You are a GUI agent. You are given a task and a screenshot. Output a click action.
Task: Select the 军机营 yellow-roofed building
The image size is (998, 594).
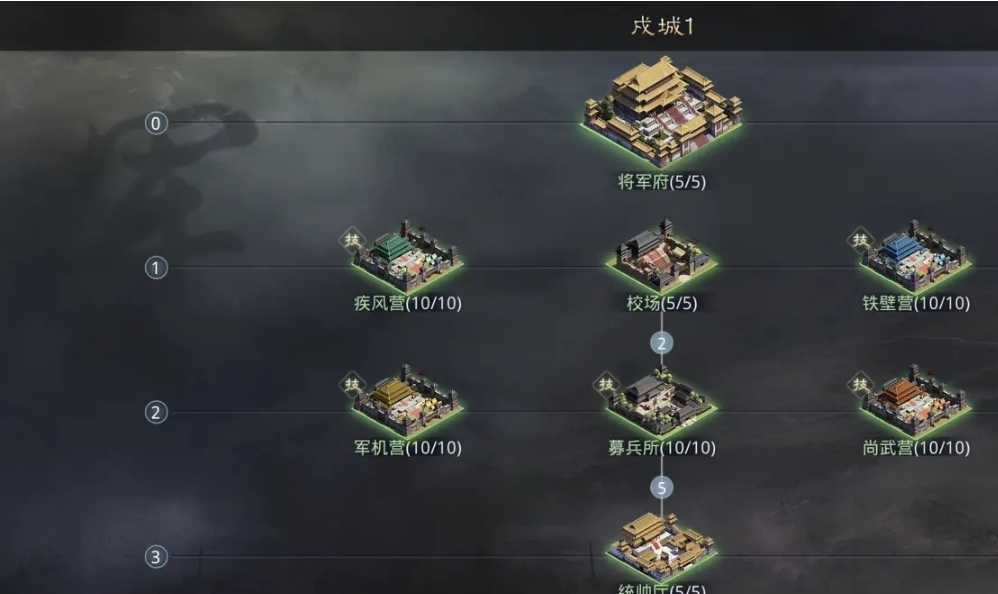407,400
